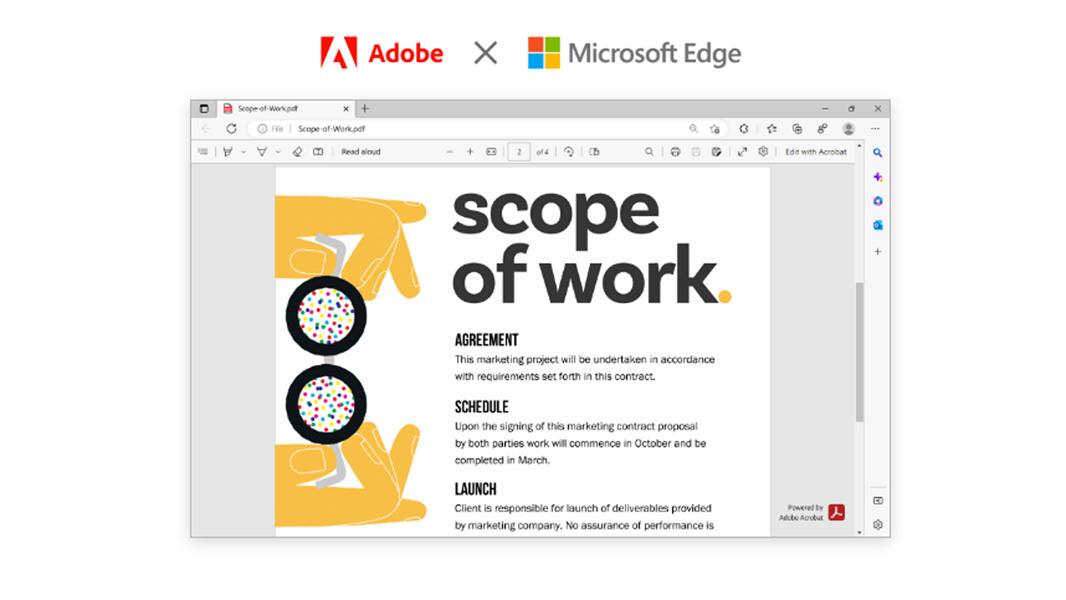Screen dimensions: 1066x600
Task: Open the Collections panel
Action: 797,128
